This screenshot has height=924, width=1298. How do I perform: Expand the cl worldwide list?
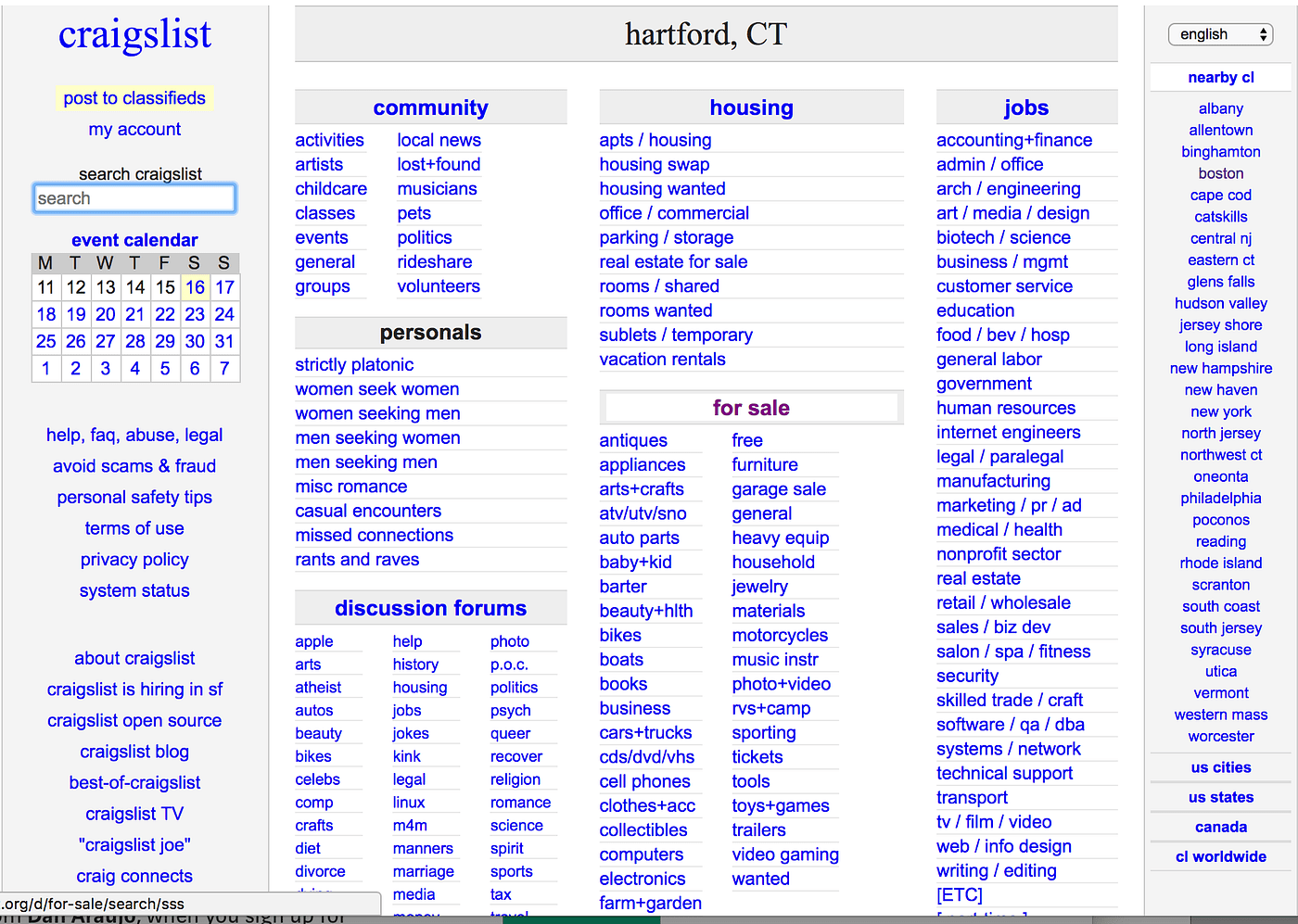[1221, 856]
